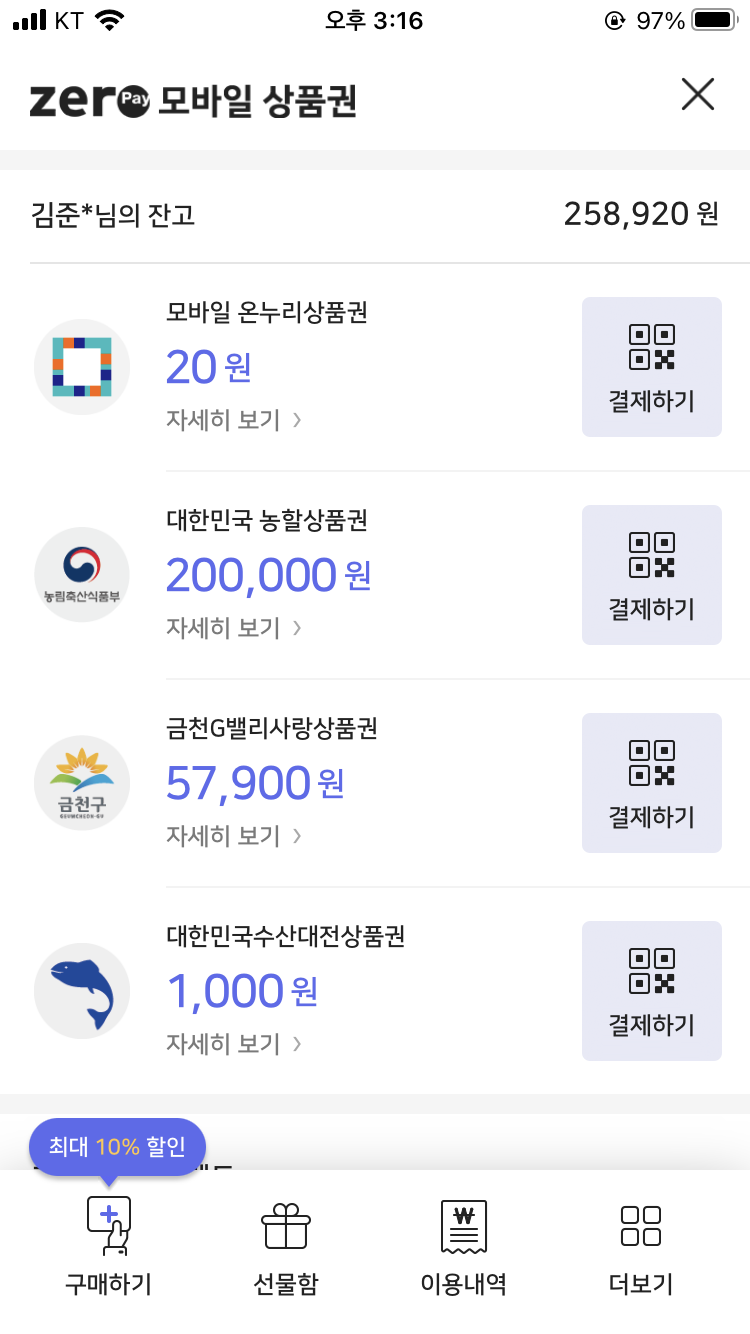Viewport: 750px width, 1334px height.
Task: Pay with 금천G밸리사랑상품권 결제하기 button
Action: tap(652, 783)
